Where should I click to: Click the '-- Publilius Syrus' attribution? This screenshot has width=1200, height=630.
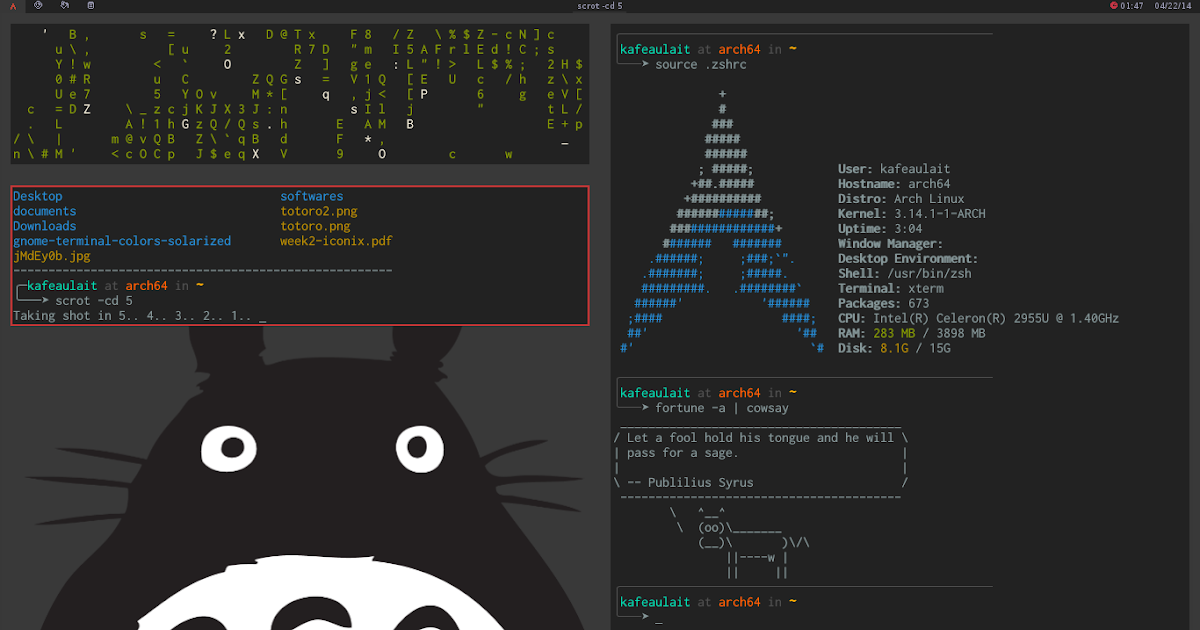pyautogui.click(x=690, y=483)
